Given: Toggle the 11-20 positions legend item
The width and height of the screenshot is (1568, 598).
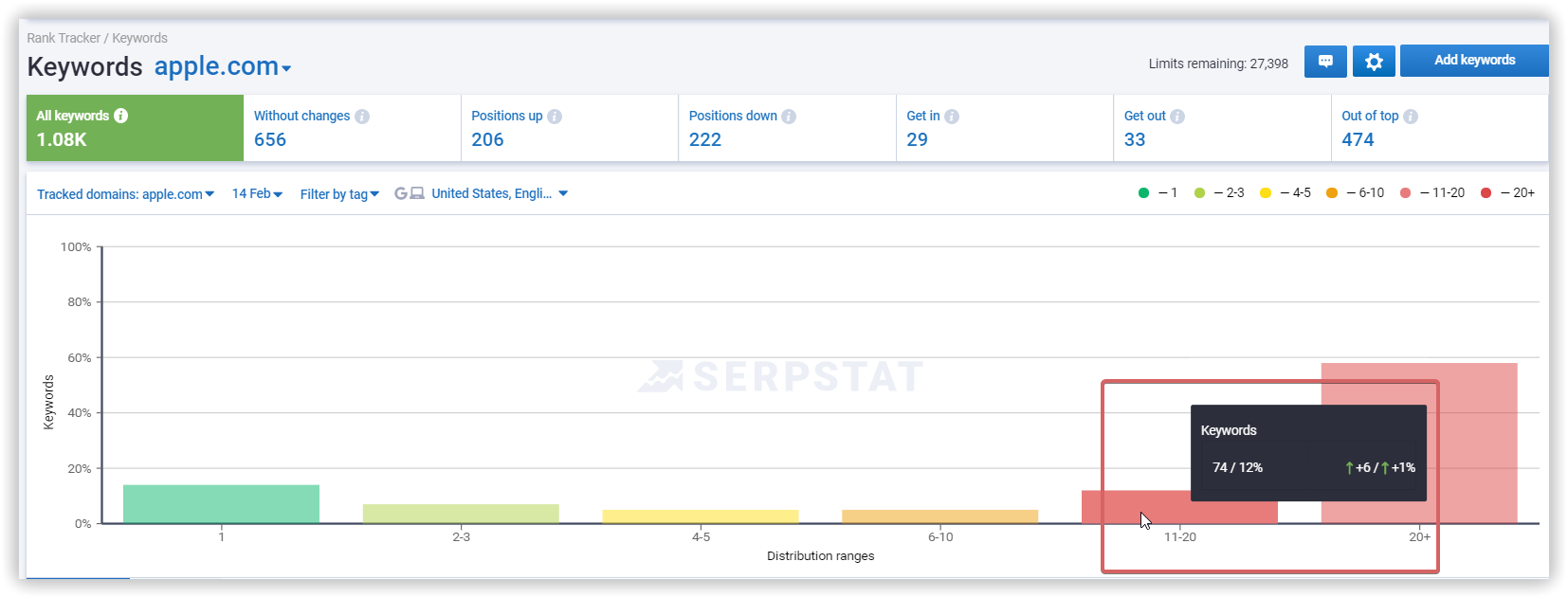Looking at the screenshot, I should (1431, 192).
